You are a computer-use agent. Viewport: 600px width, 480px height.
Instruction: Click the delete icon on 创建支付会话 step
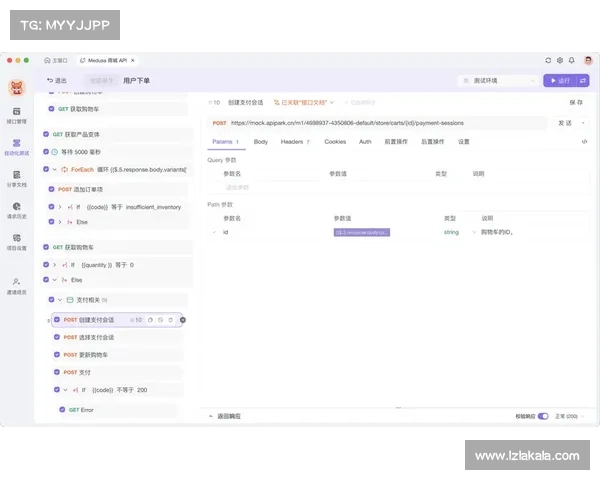coord(171,320)
